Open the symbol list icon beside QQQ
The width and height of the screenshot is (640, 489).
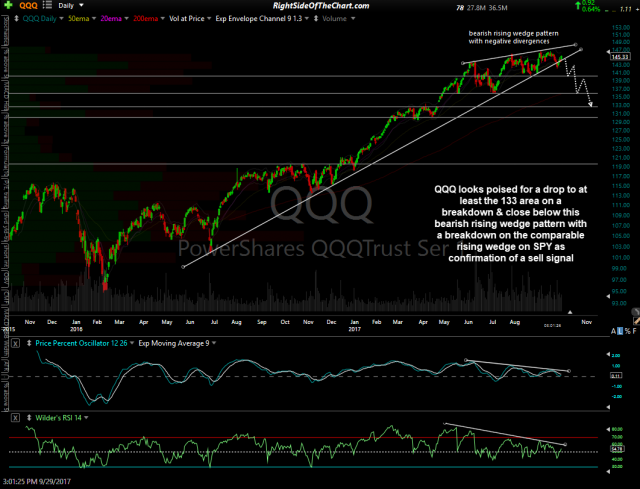47,5
